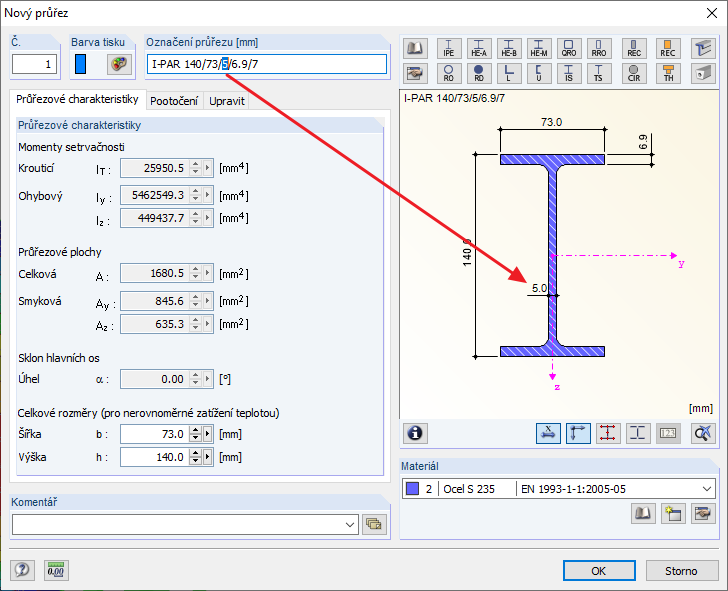Select the IPE section type icon
This screenshot has height=591, width=728.
(449, 48)
